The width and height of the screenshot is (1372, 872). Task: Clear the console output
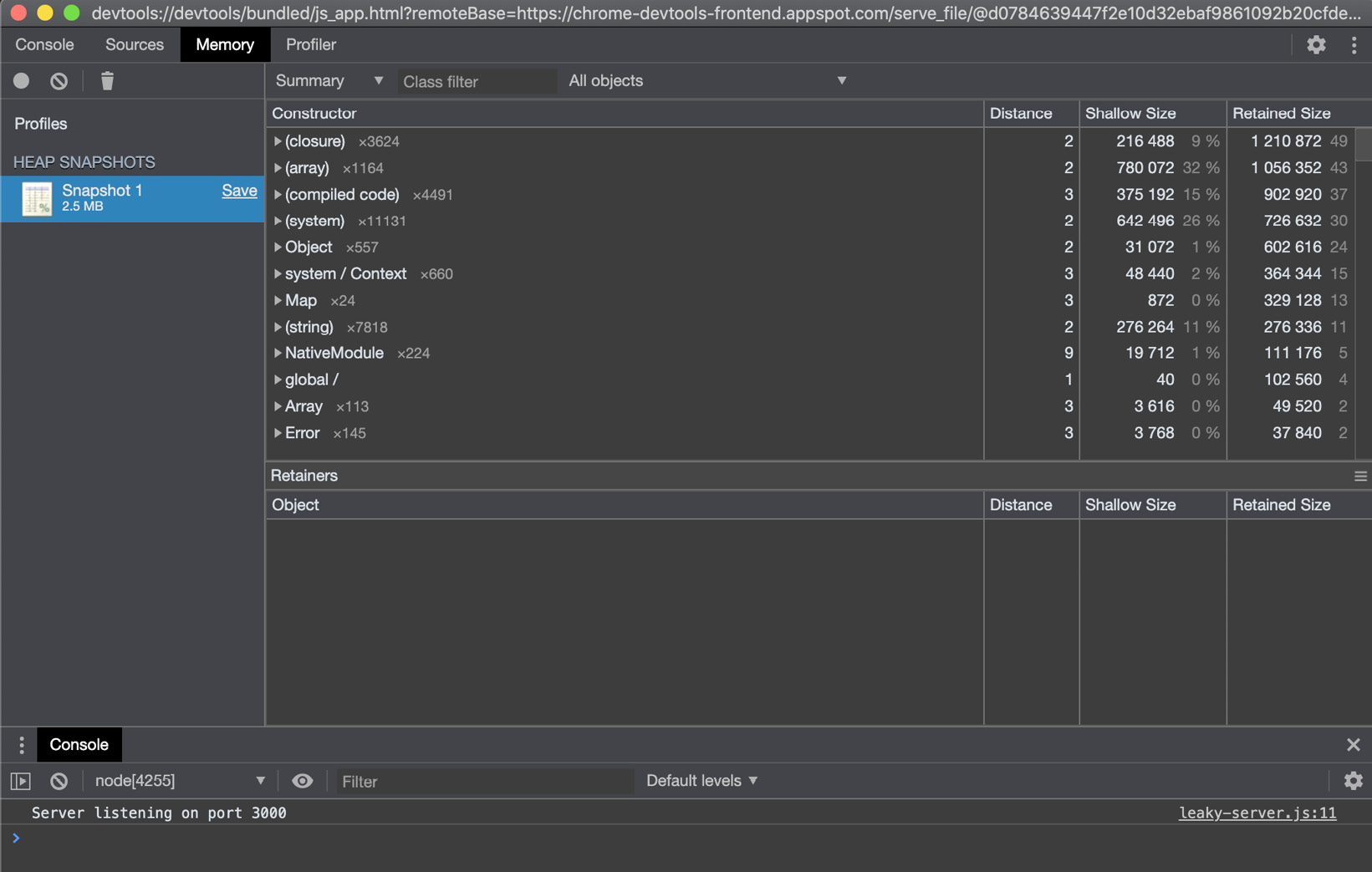pos(59,780)
